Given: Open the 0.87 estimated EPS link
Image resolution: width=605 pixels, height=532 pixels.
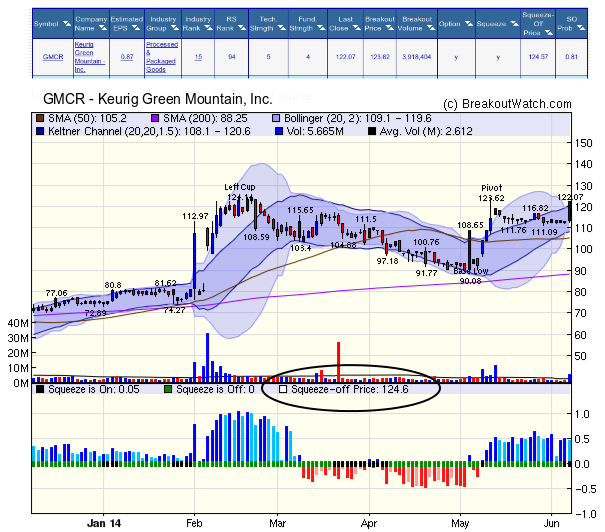Looking at the screenshot, I should (127, 57).
